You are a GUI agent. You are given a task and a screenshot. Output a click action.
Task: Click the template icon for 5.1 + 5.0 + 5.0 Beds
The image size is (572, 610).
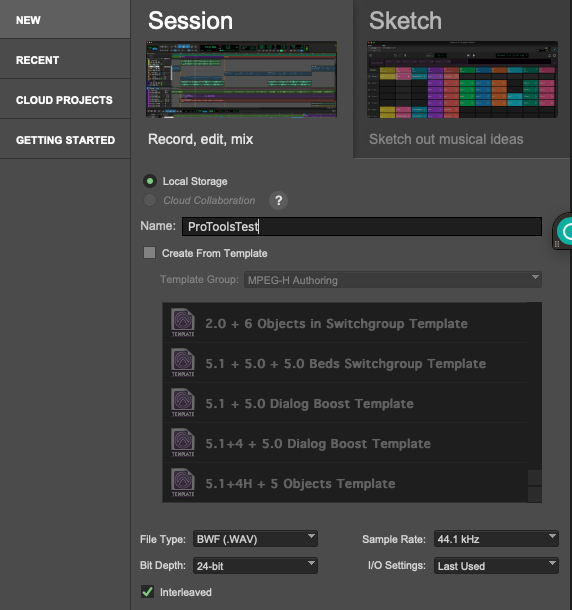[183, 363]
